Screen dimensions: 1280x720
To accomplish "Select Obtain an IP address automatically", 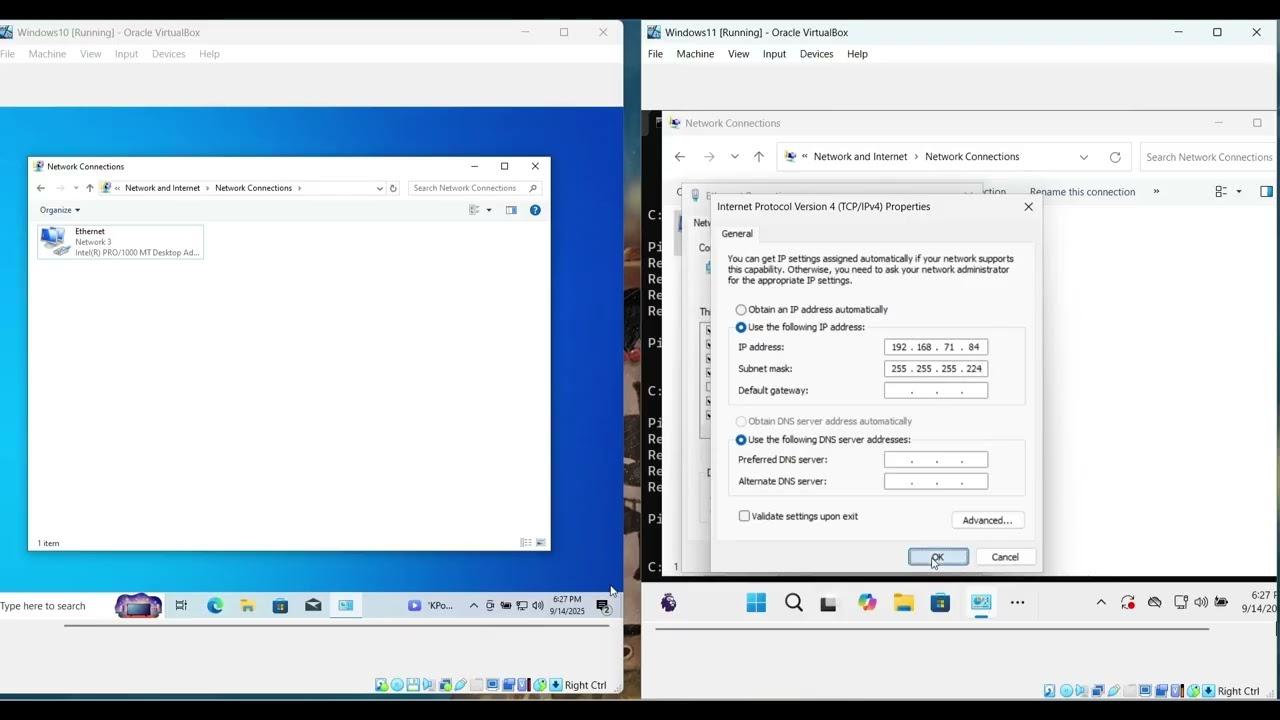I will (741, 310).
